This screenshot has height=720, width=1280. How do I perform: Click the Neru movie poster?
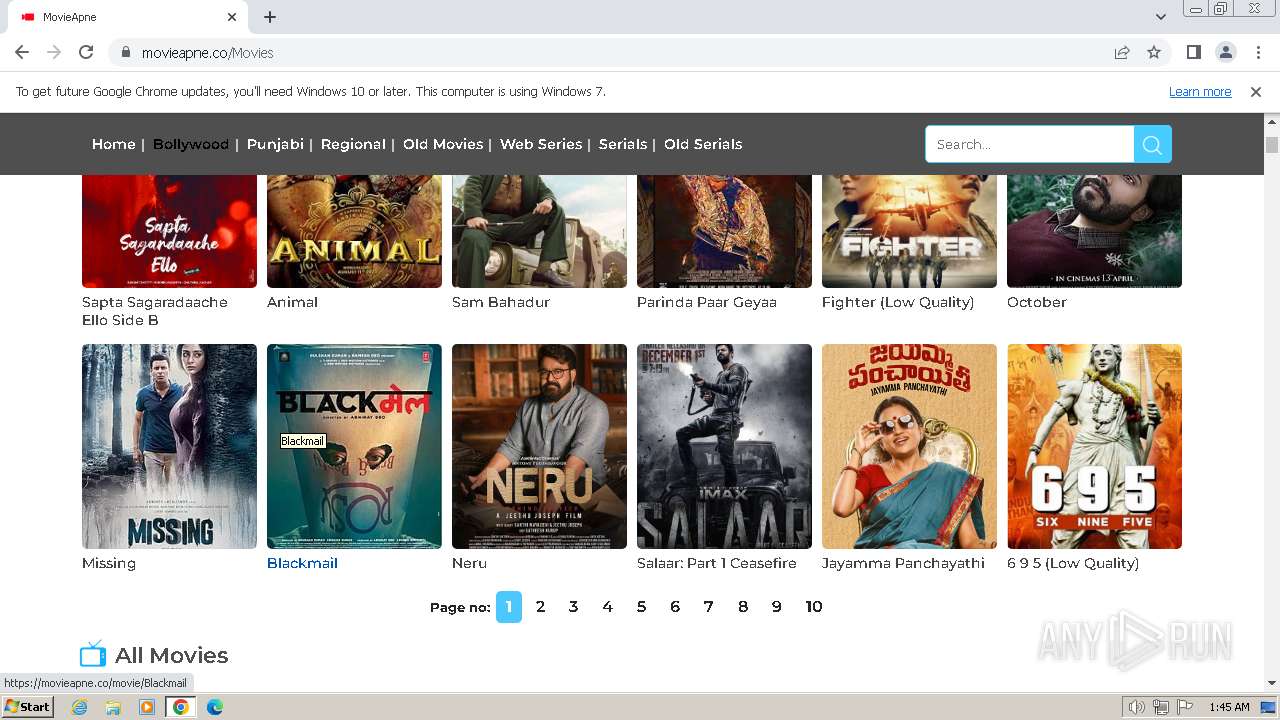tap(539, 446)
